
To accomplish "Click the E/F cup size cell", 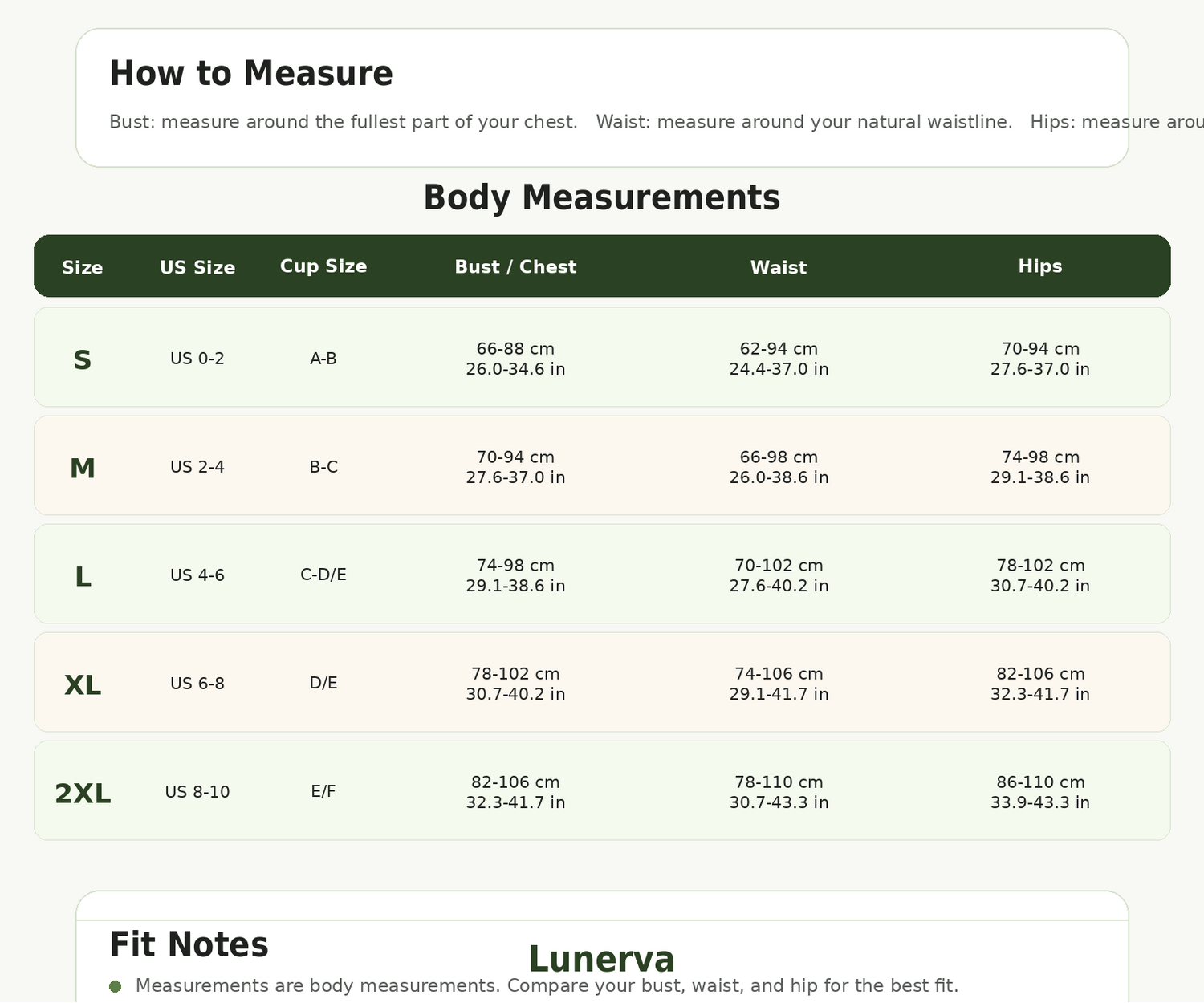I will pos(323,791).
